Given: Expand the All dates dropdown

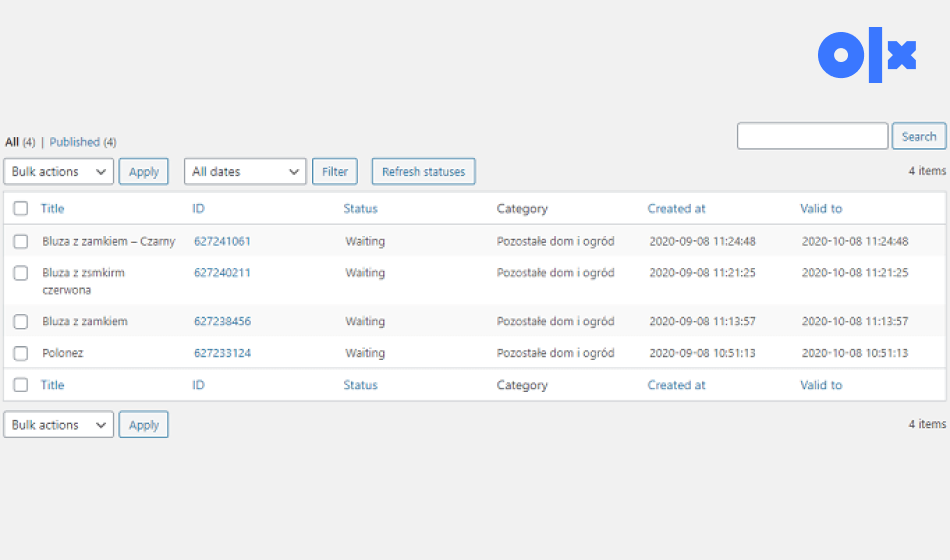Looking at the screenshot, I should pyautogui.click(x=245, y=172).
